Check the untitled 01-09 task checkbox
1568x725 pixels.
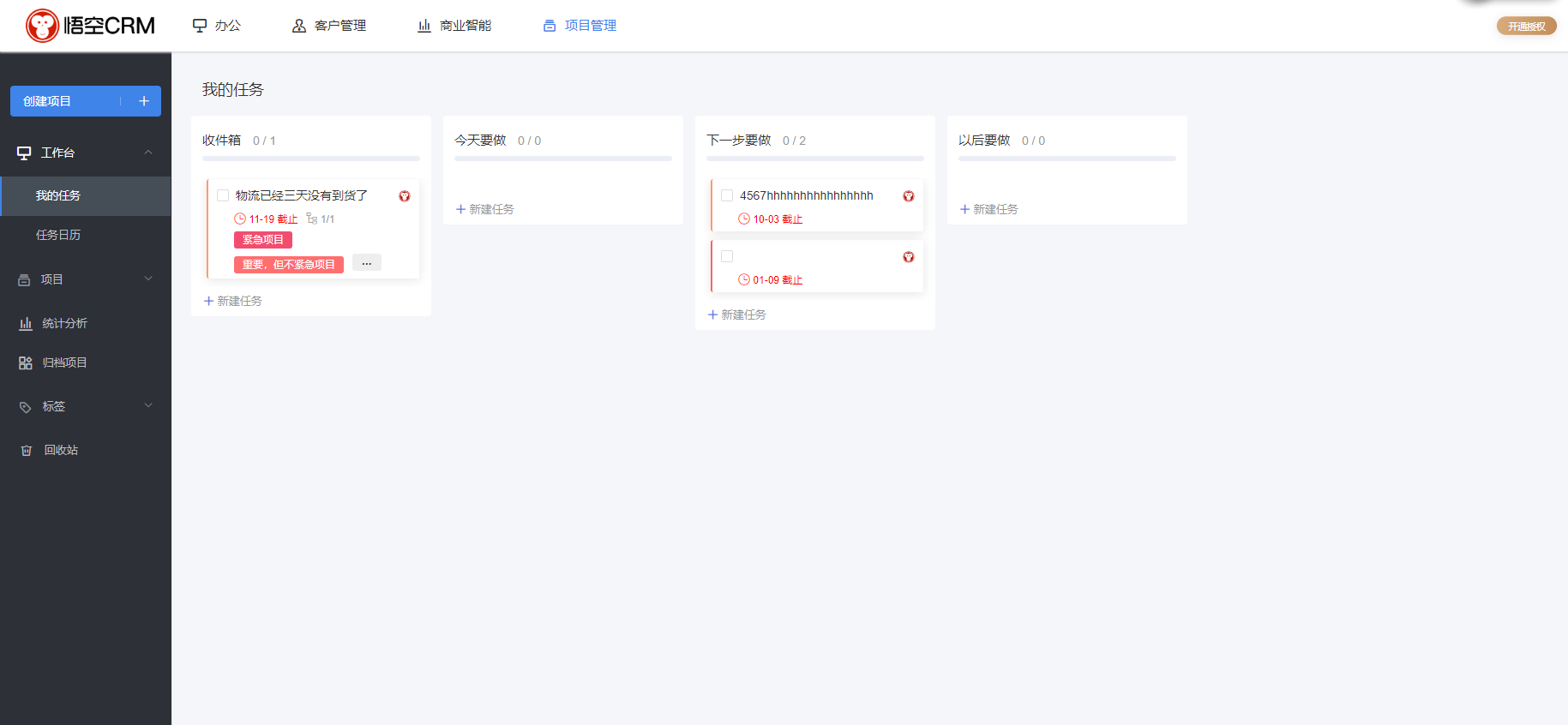click(x=727, y=256)
